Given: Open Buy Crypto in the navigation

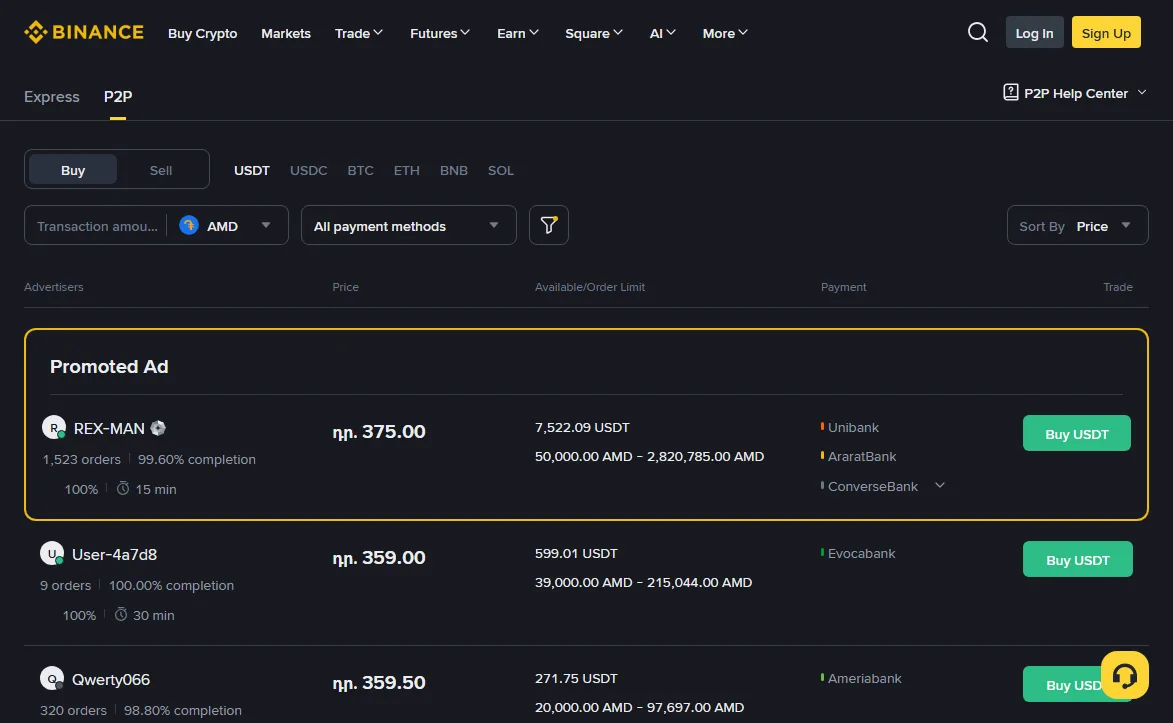Looking at the screenshot, I should 203,33.
